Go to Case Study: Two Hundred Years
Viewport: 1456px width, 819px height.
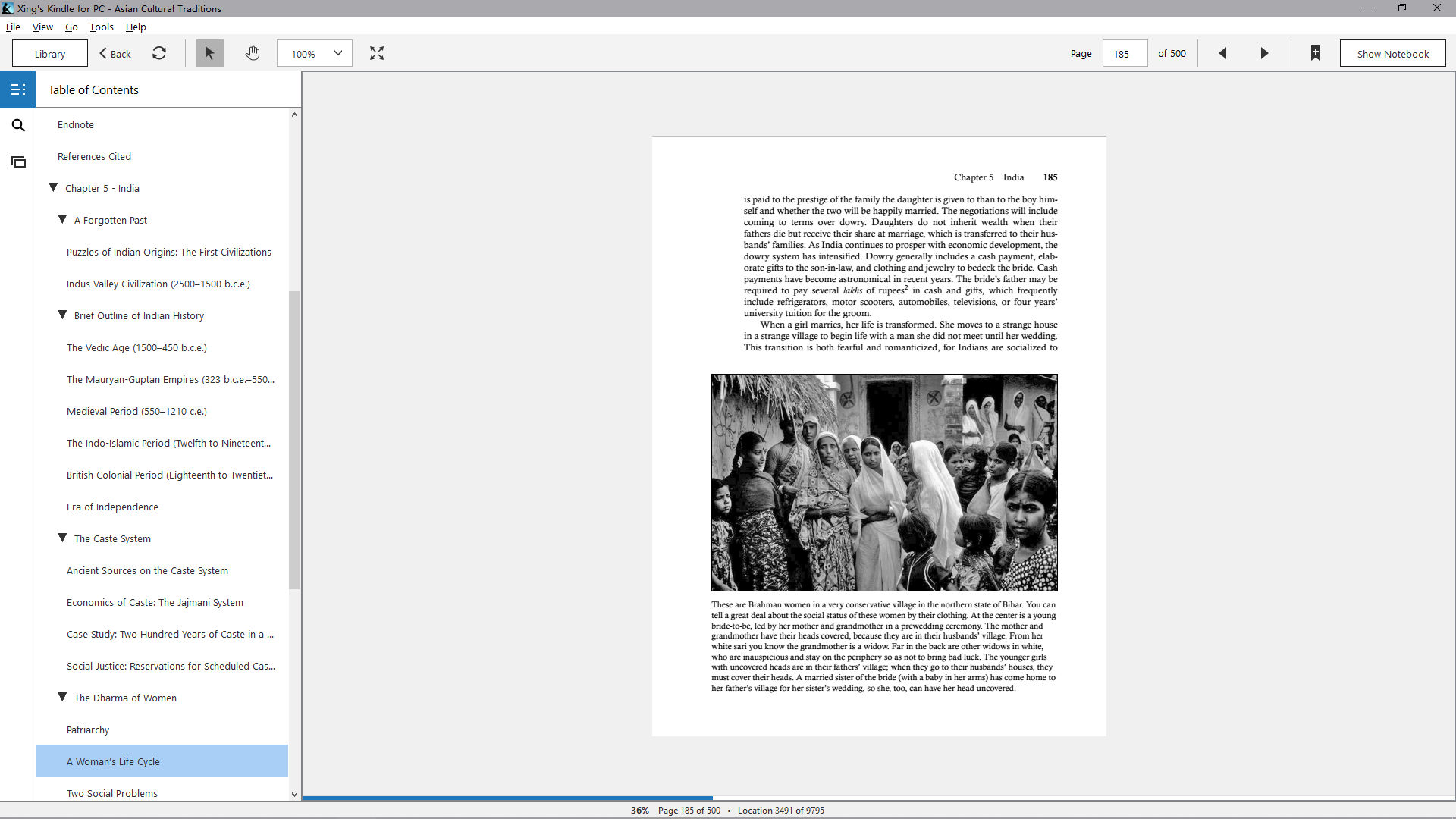tap(162, 634)
